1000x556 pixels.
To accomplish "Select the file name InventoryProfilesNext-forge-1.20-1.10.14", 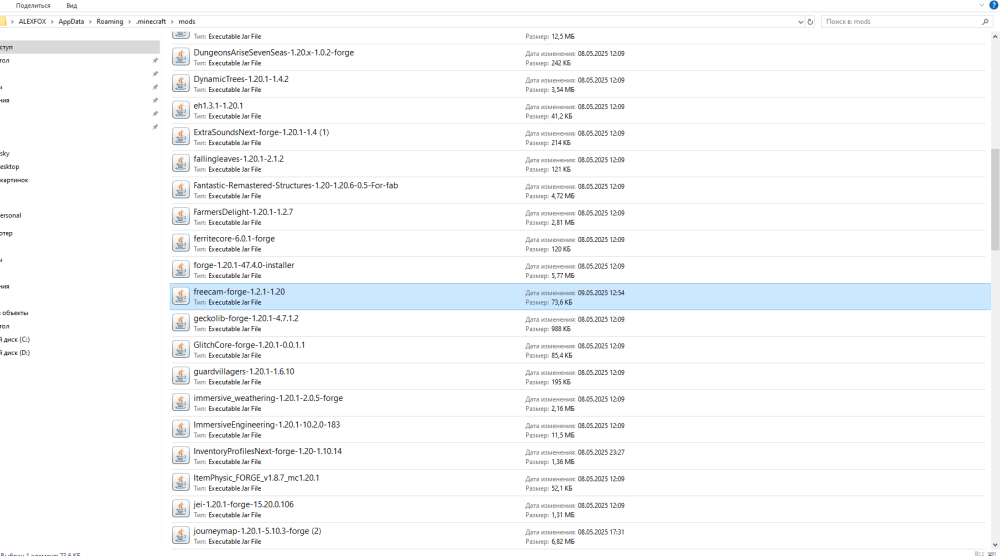I will point(268,451).
